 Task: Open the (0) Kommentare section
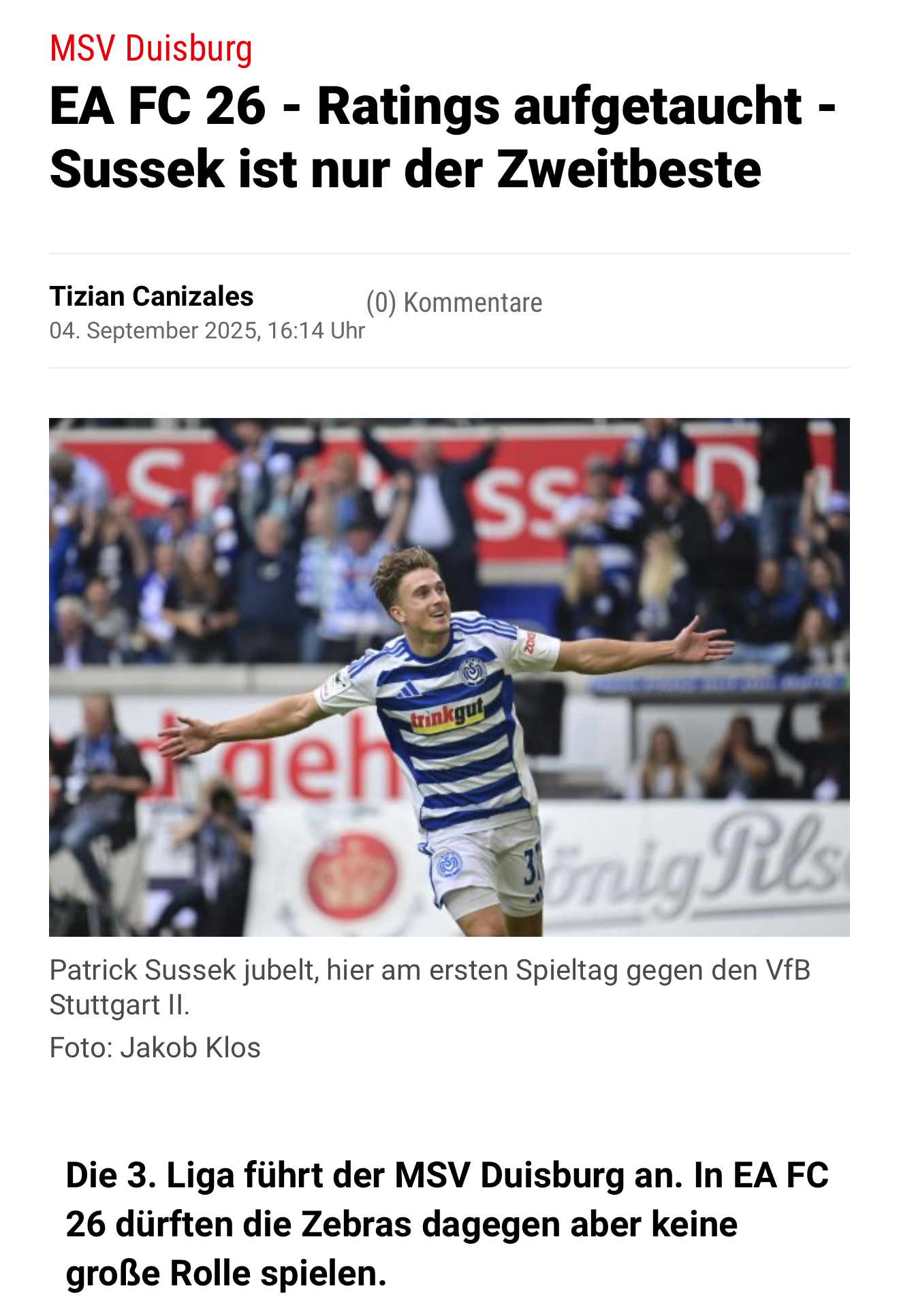tap(454, 302)
